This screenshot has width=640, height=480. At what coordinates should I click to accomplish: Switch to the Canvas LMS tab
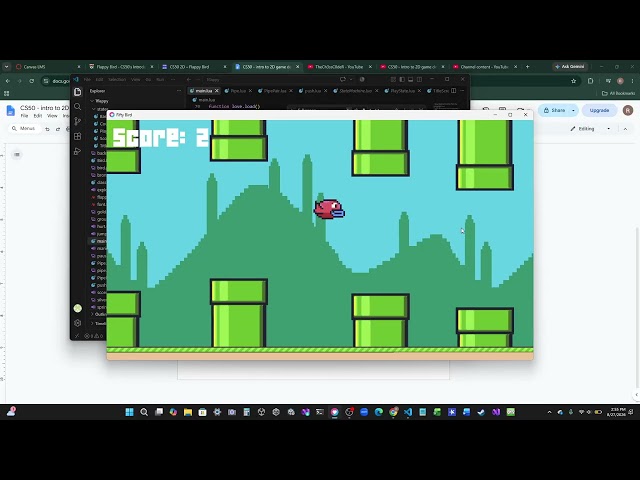[47, 67]
